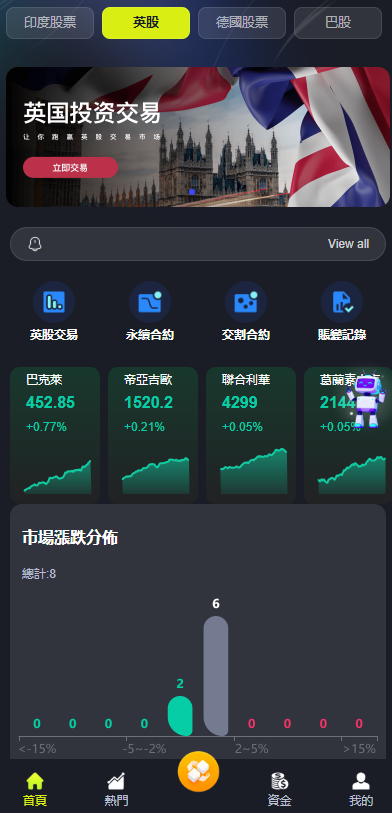The width and height of the screenshot is (392, 813).
Task: Open the View all link
Action: pos(348,244)
